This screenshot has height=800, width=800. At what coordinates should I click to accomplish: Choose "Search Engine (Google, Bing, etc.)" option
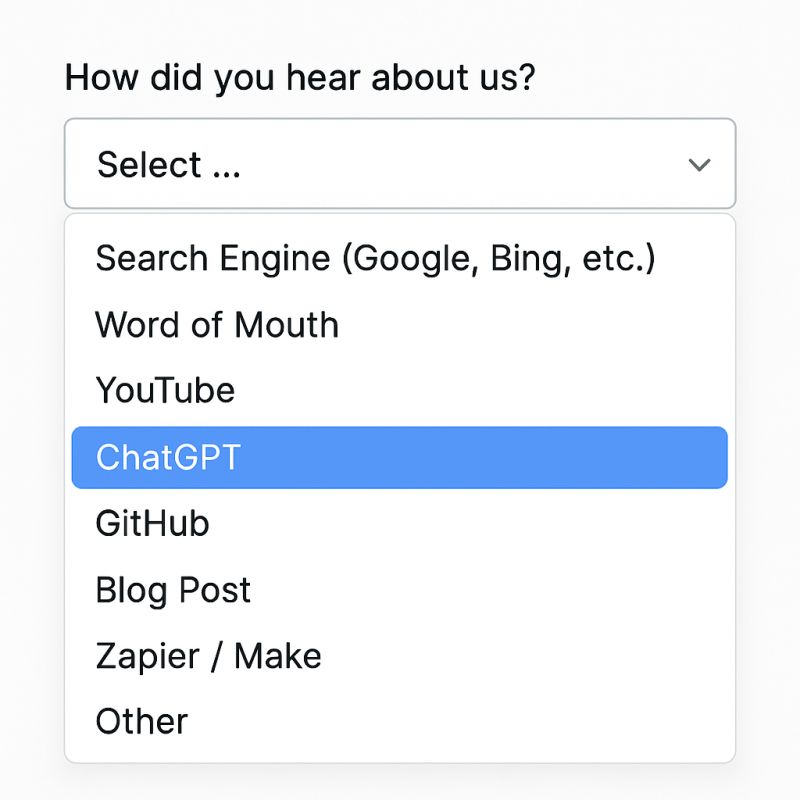375,259
